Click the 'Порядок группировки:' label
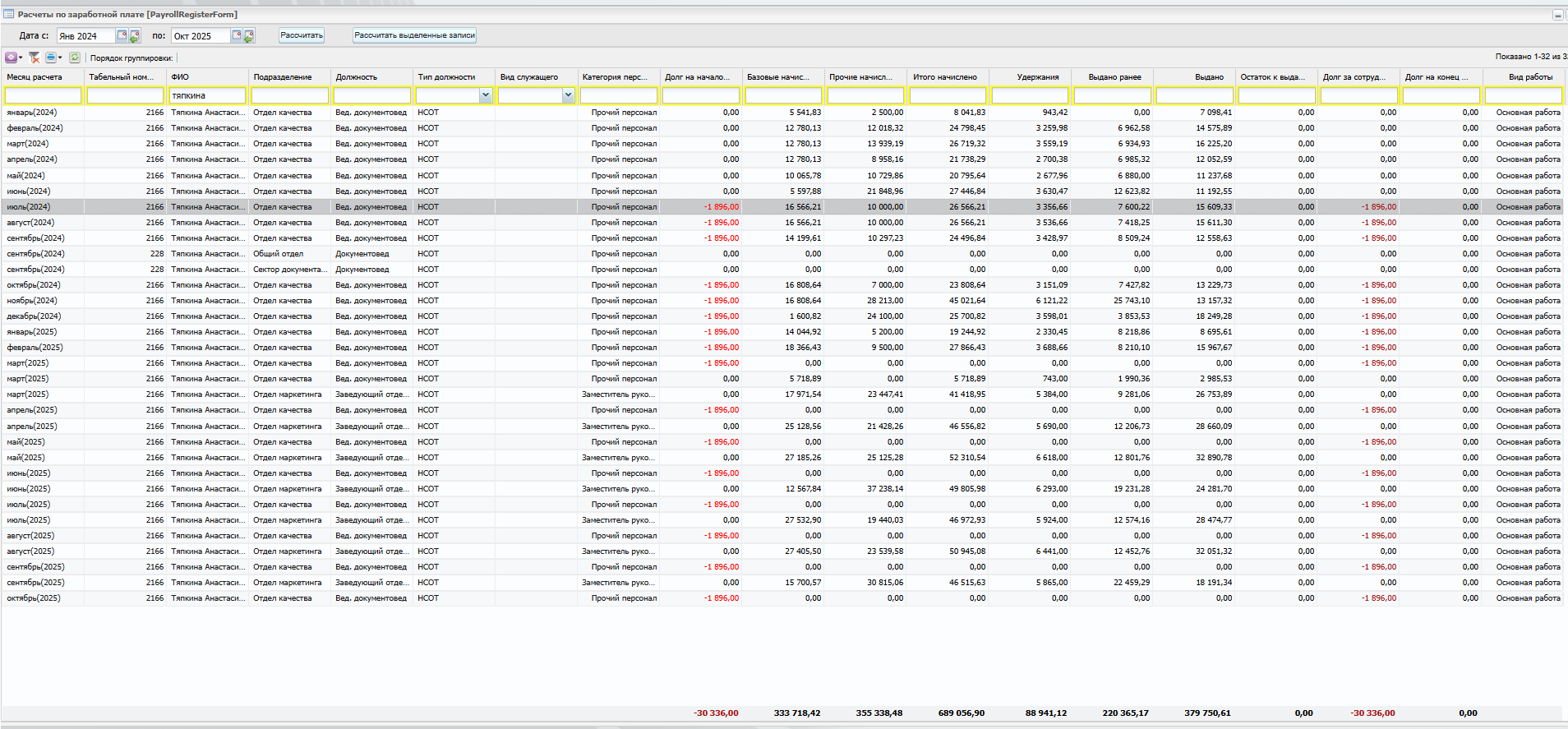Screen dimensions: 1568x729 (x=131, y=58)
